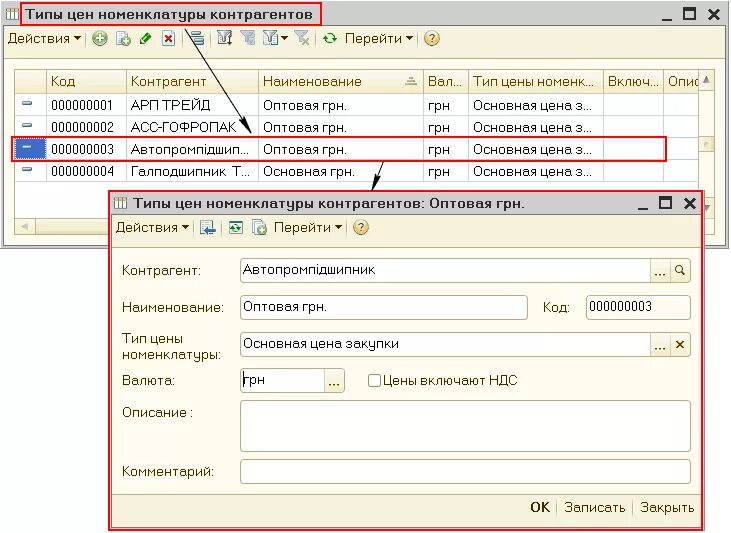Click the red X Mark for deletion icon
This screenshot has width=731, height=533.
(168, 38)
